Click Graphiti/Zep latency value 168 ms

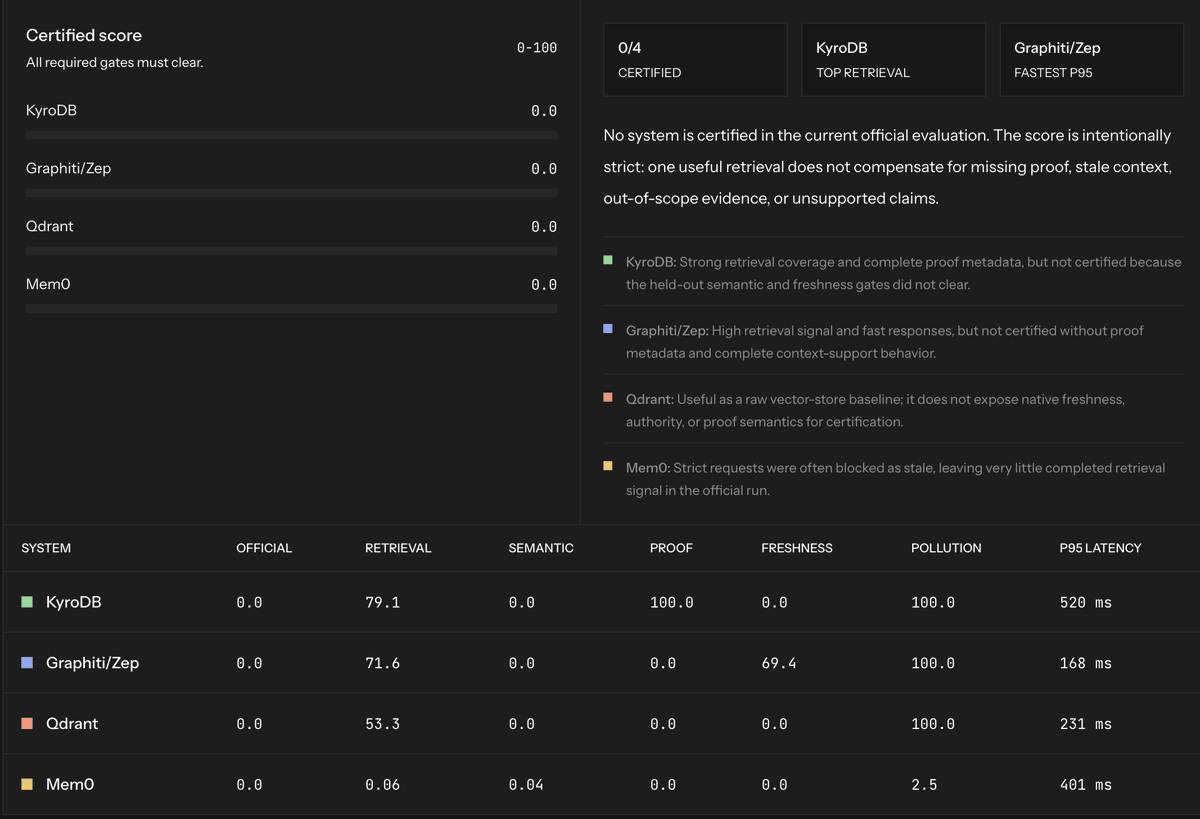click(x=1086, y=663)
